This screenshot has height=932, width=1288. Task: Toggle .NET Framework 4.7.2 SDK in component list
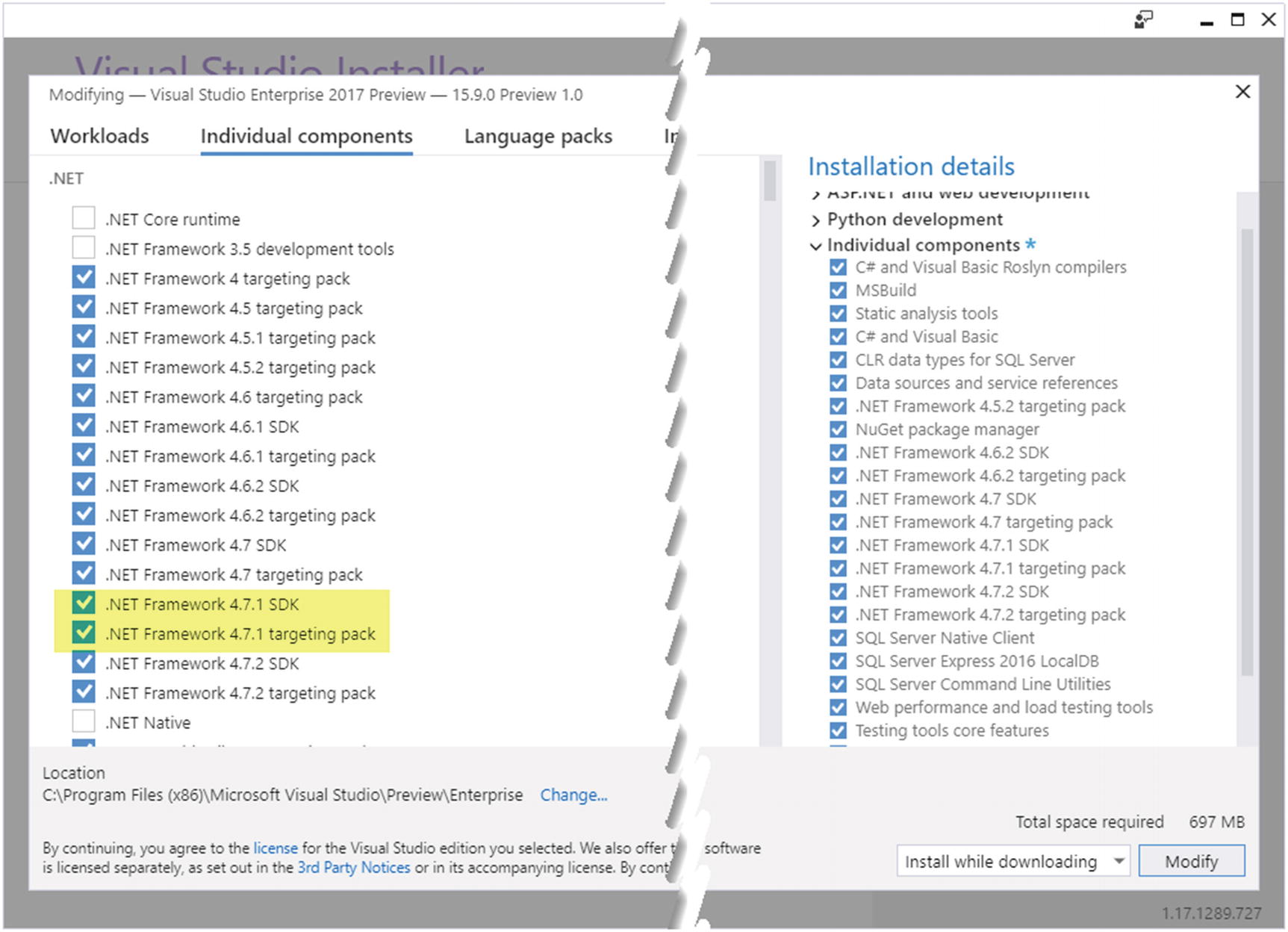pyautogui.click(x=84, y=662)
